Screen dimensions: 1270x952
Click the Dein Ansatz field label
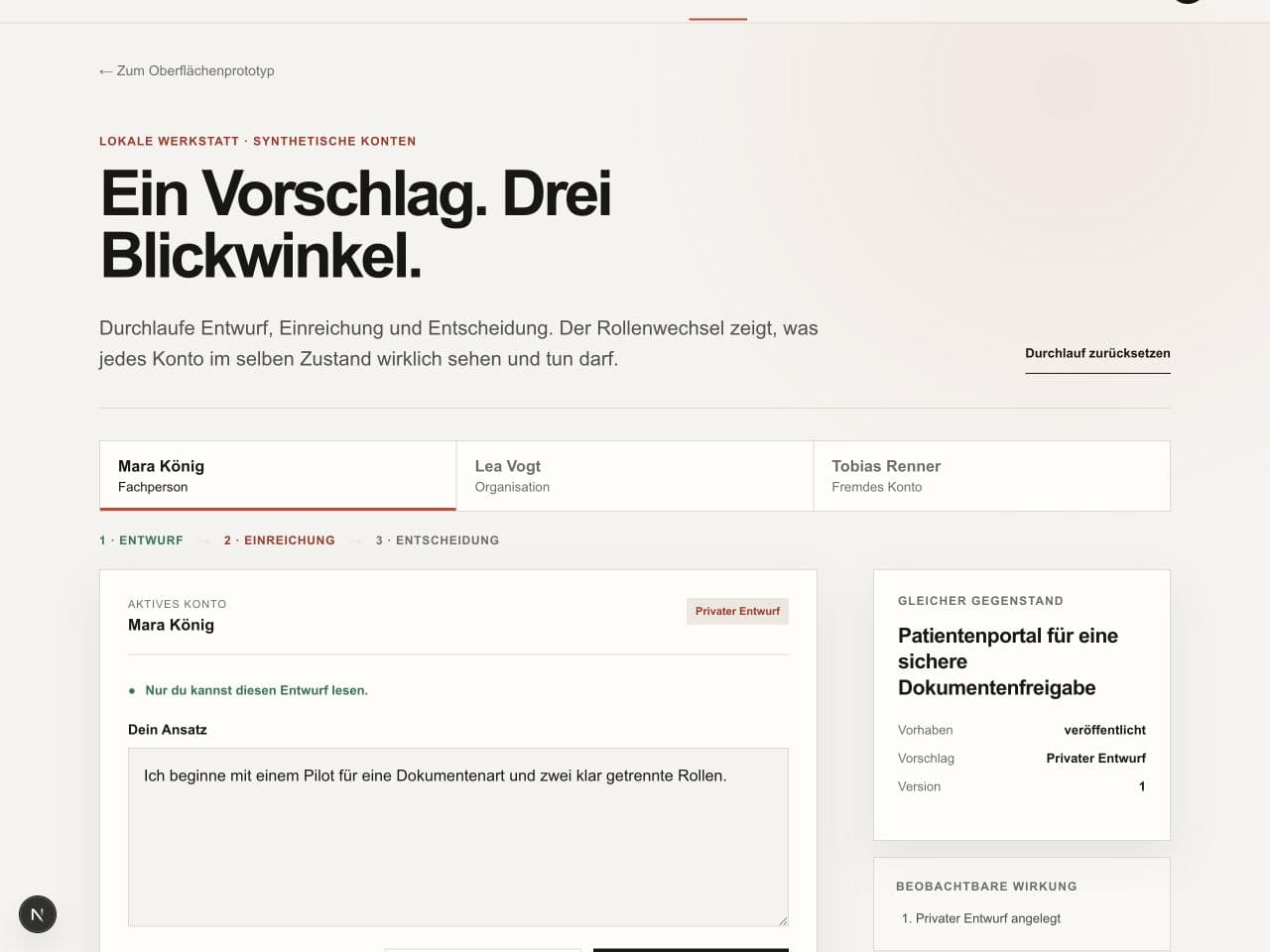coord(168,729)
